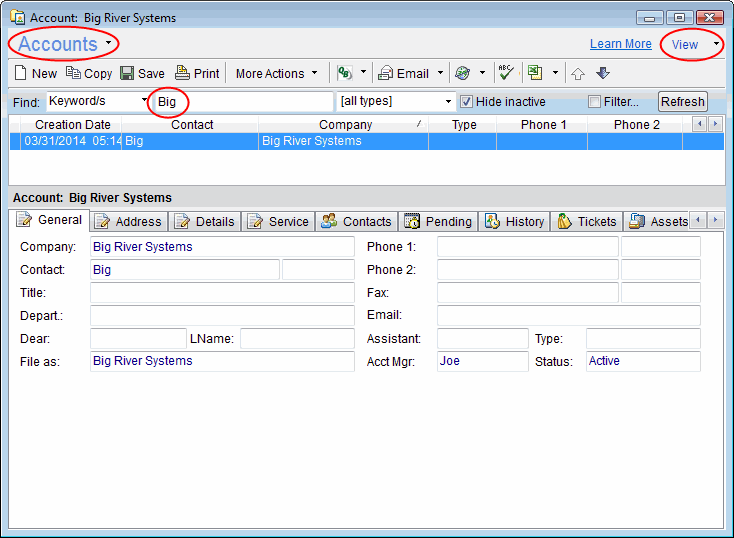This screenshot has width=734, height=538.
Task: Click the Print toolbar icon
Action: (x=182, y=73)
